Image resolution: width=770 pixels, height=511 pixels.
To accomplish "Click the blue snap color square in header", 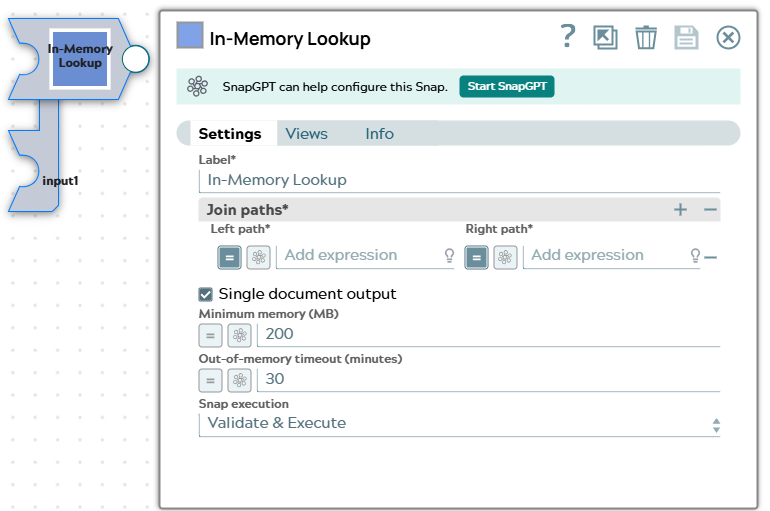I will coord(190,35).
